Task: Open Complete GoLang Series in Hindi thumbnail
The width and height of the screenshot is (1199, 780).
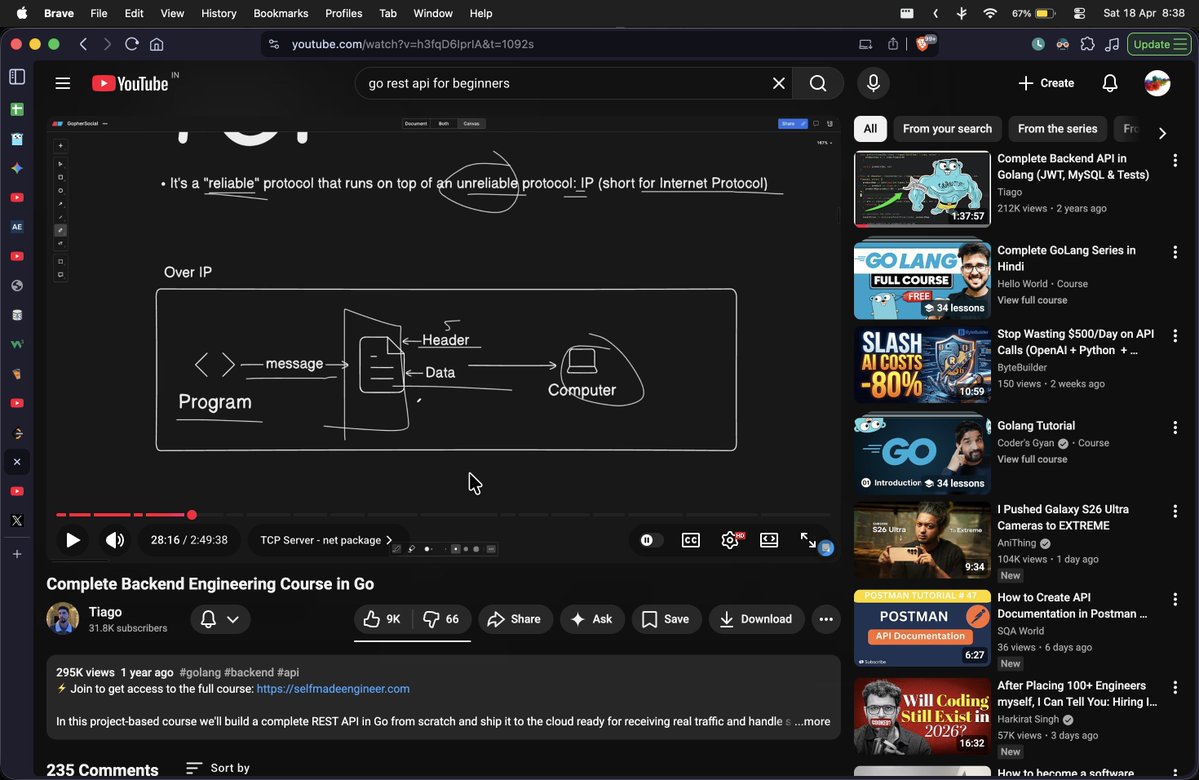Action: (922, 281)
